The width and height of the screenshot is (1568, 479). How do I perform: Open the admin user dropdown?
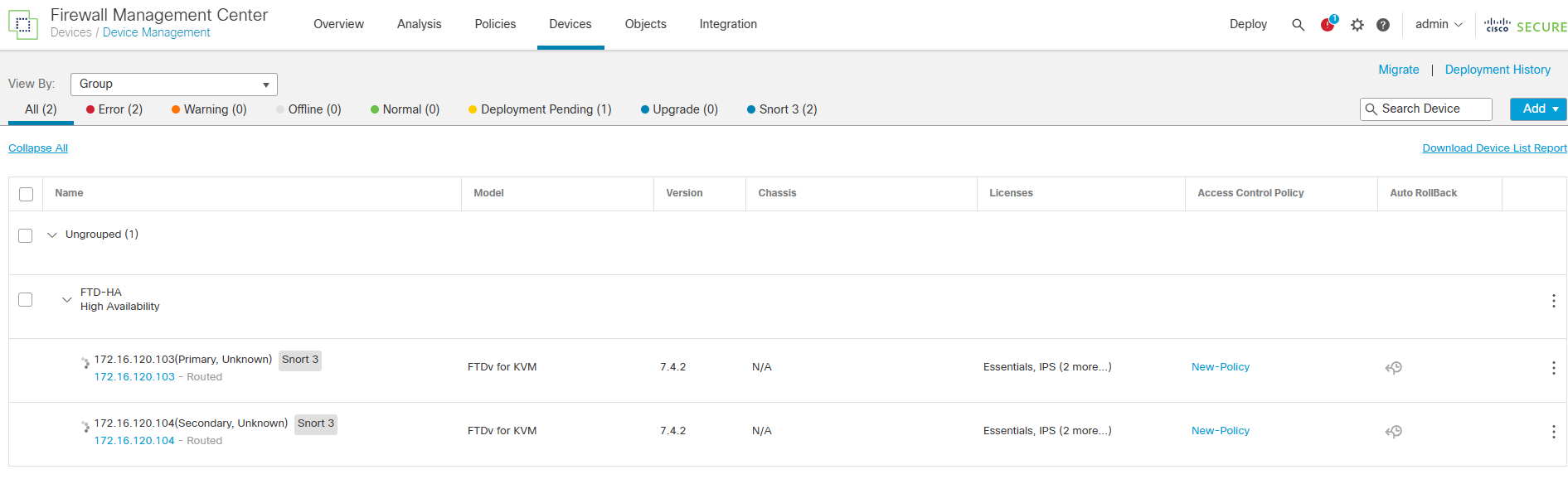pyautogui.click(x=1439, y=24)
